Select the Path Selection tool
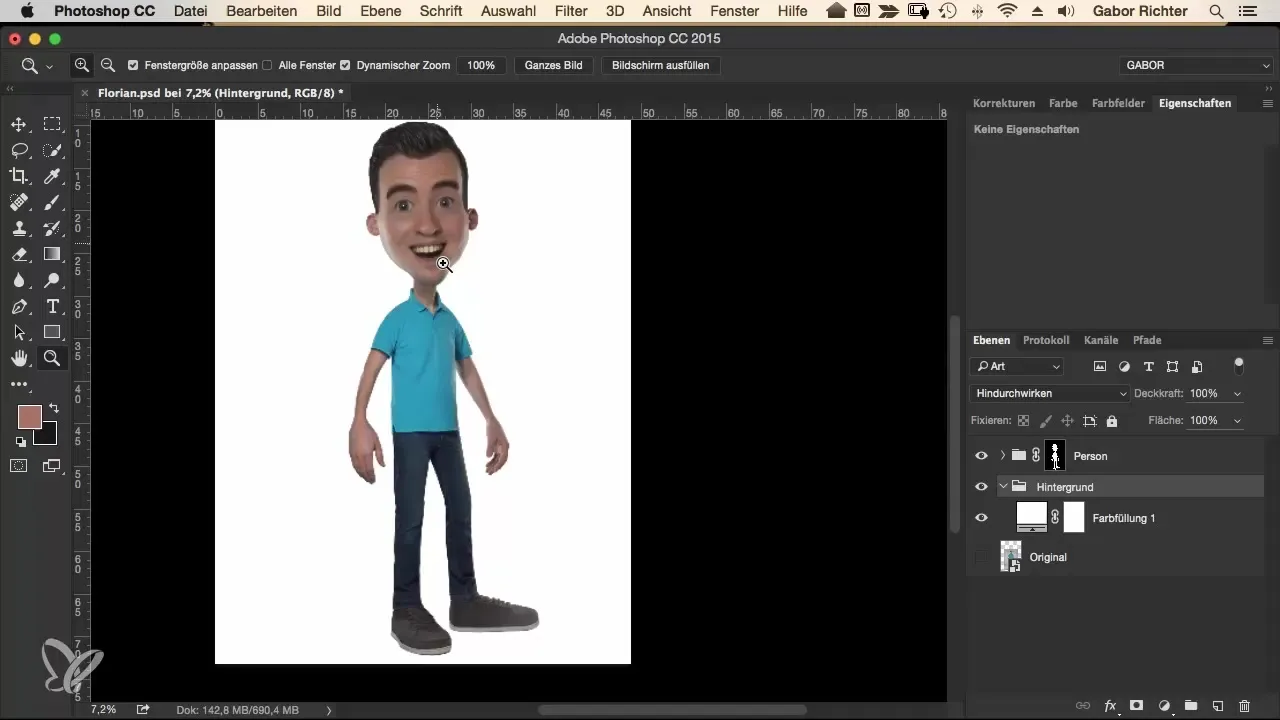This screenshot has height=720, width=1280. point(19,332)
